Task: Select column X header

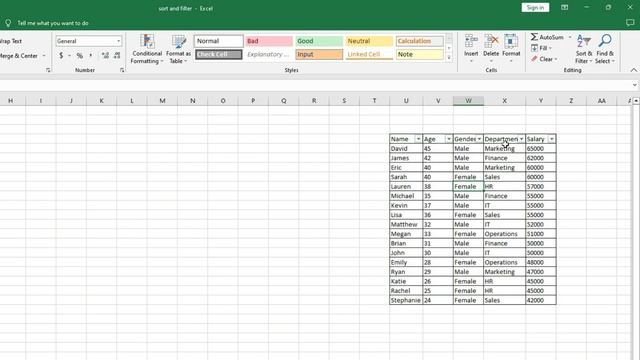Action: click(x=504, y=101)
